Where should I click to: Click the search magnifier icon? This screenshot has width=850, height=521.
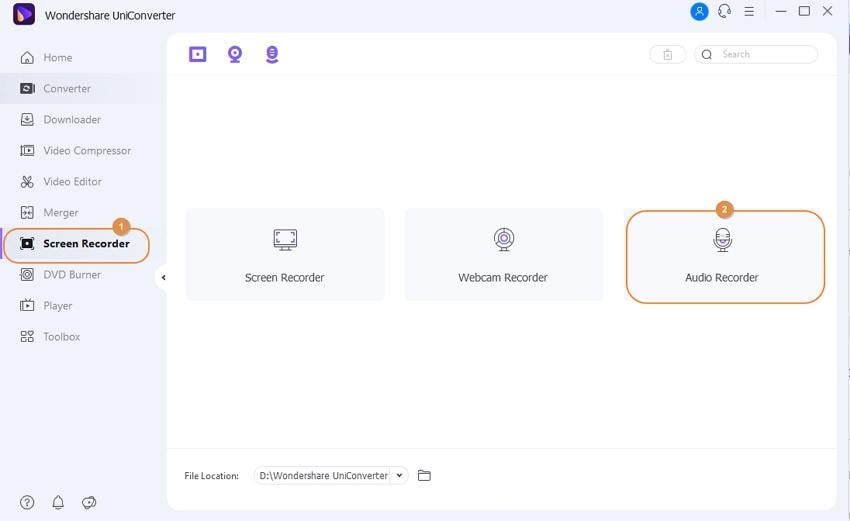[x=707, y=54]
